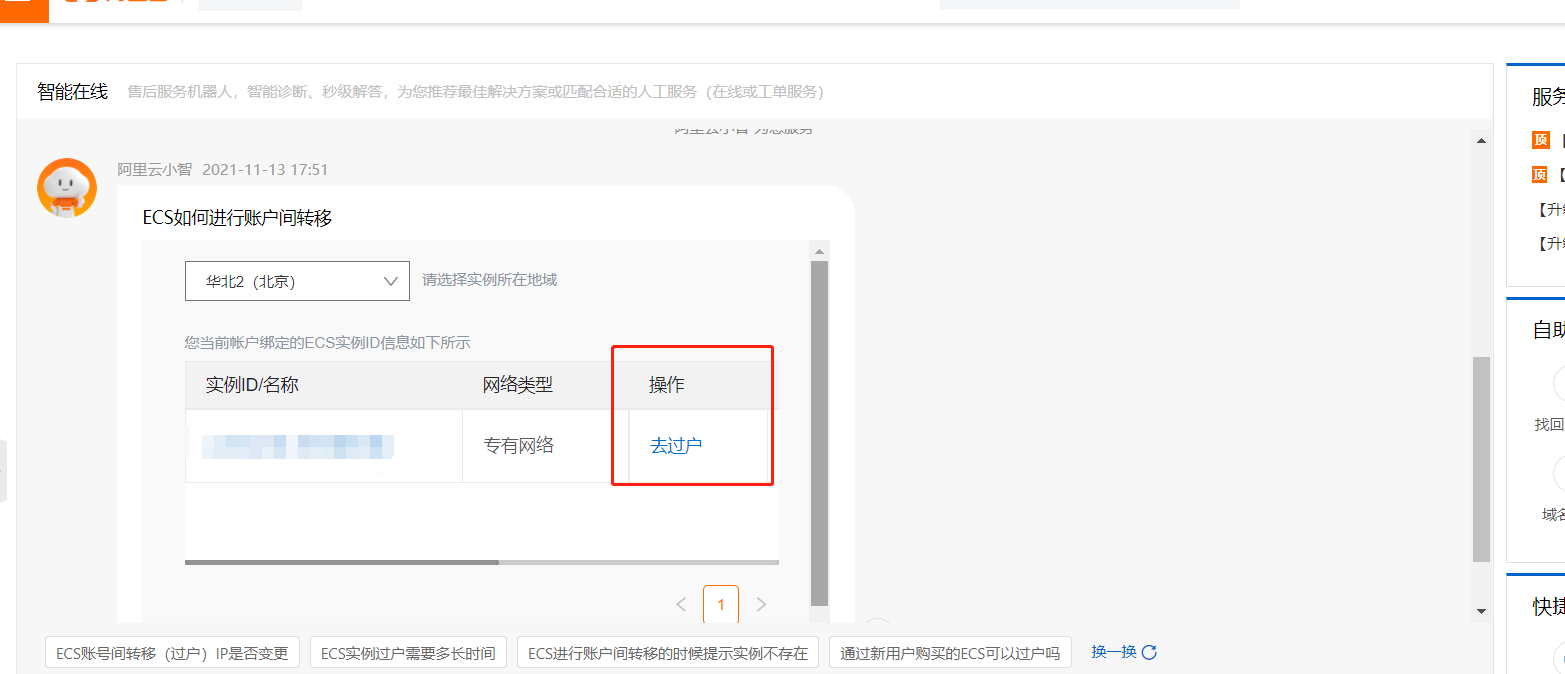Click the 操作 column header
Viewport: 1565px width, 674px height.
[x=667, y=385]
